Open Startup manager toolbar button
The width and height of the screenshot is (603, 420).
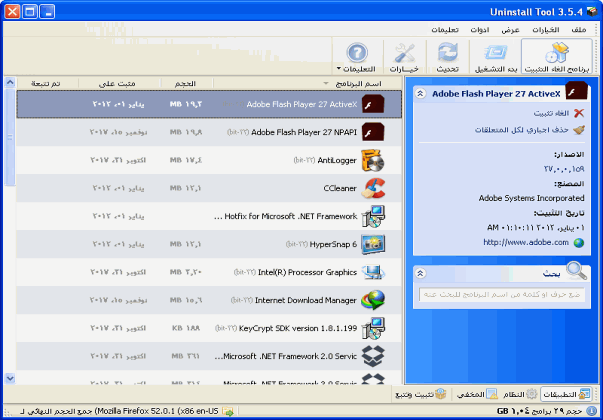(495, 57)
